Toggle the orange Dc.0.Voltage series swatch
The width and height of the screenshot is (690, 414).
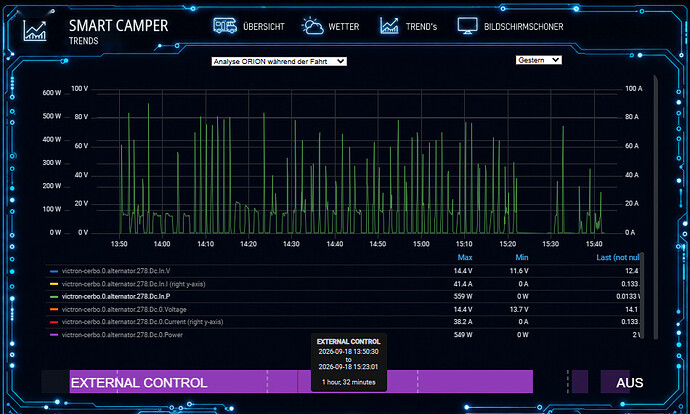[x=55, y=310]
